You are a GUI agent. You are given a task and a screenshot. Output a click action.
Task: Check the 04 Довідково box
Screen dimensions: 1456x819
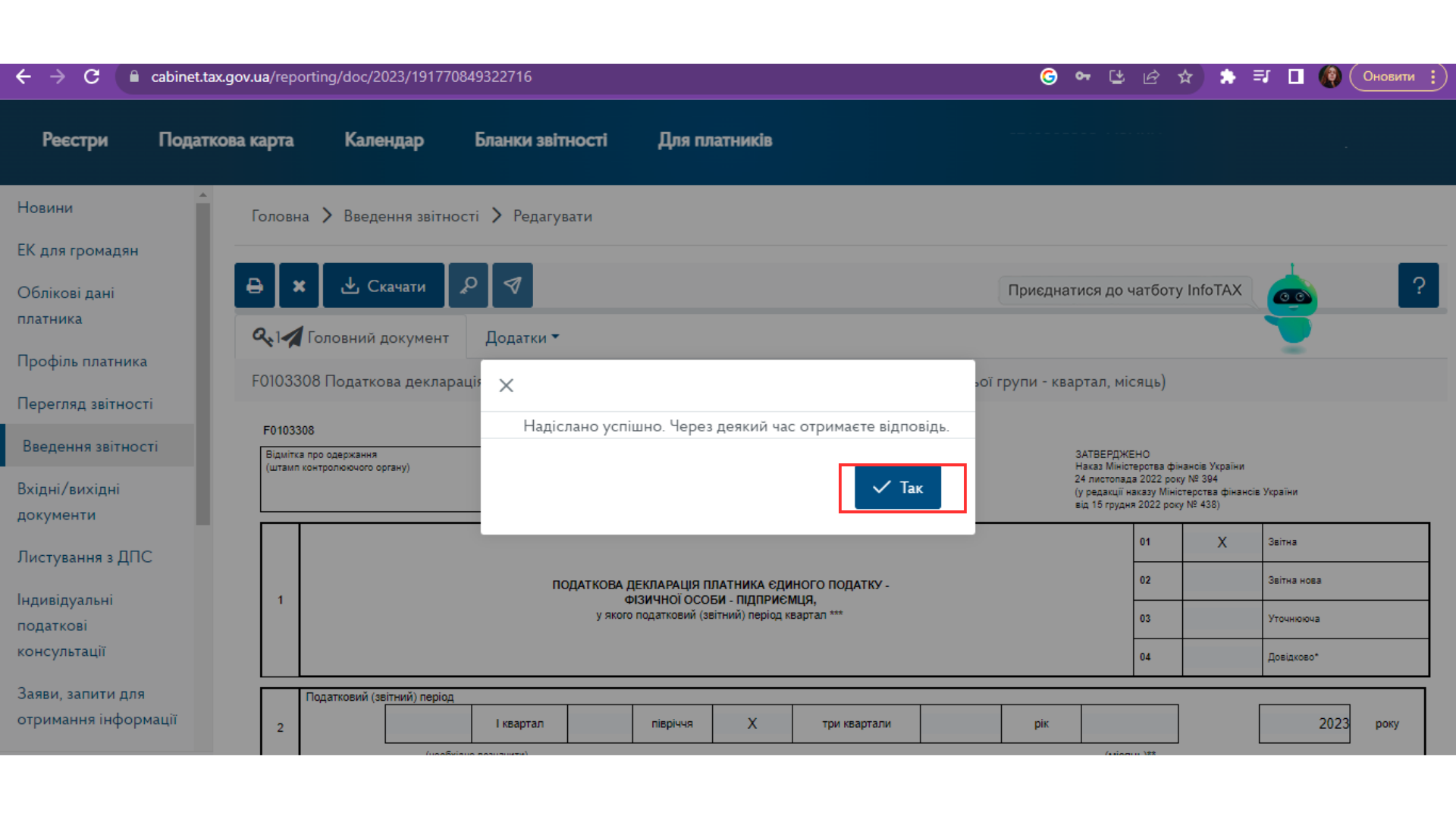1222,657
